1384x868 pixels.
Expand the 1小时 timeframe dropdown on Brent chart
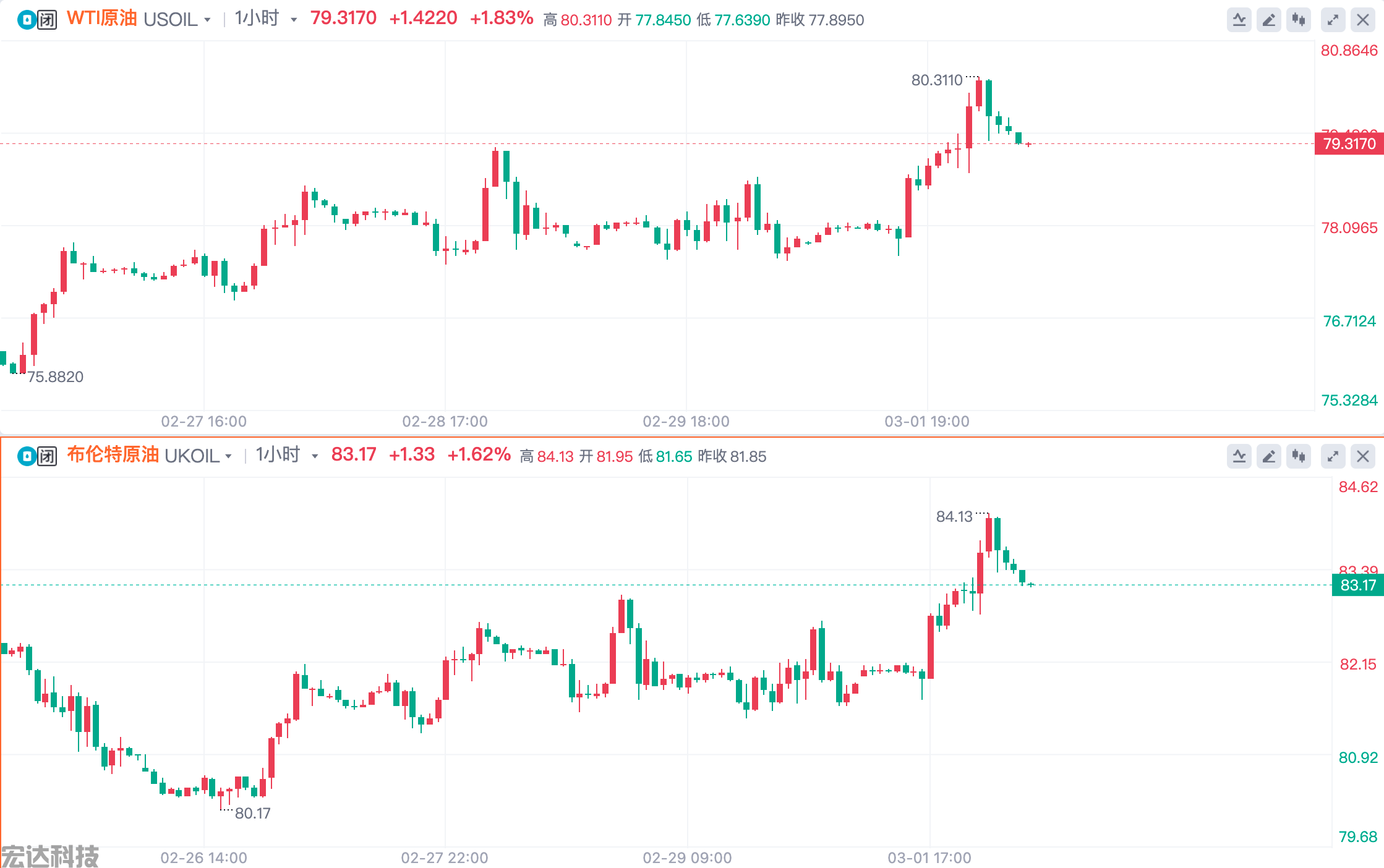point(315,456)
